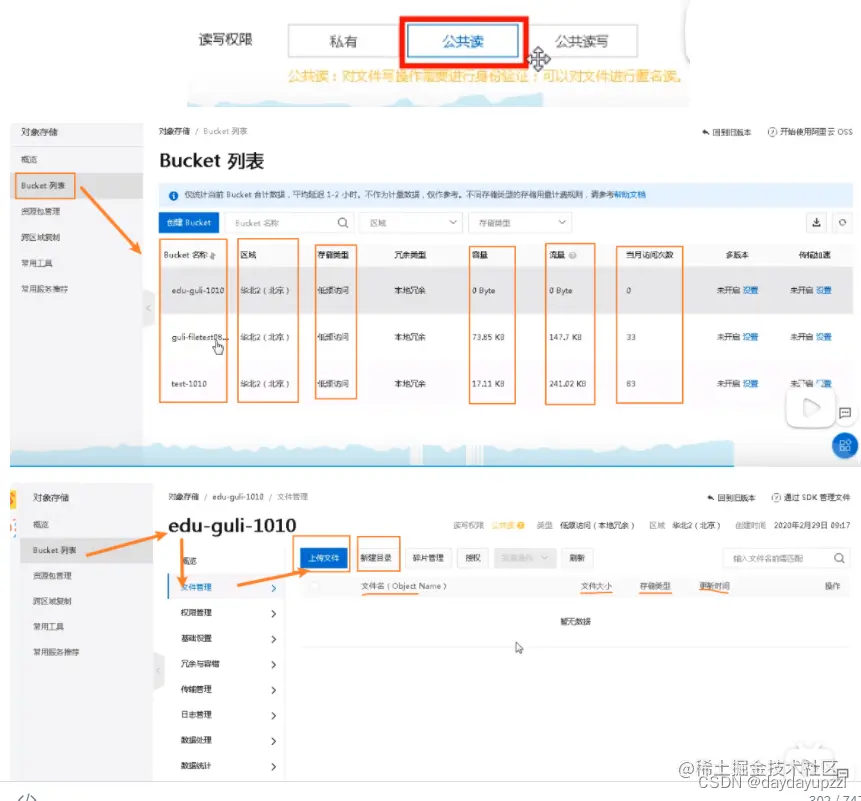The height and width of the screenshot is (801, 861).
Task: Click the blue info icon in the notice bar
Action: point(173,195)
